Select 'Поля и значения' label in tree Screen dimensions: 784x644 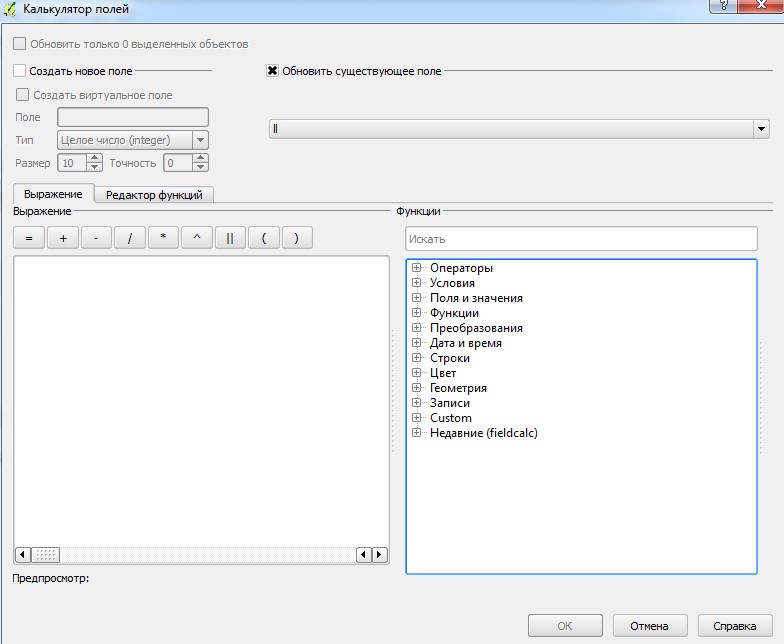476,298
